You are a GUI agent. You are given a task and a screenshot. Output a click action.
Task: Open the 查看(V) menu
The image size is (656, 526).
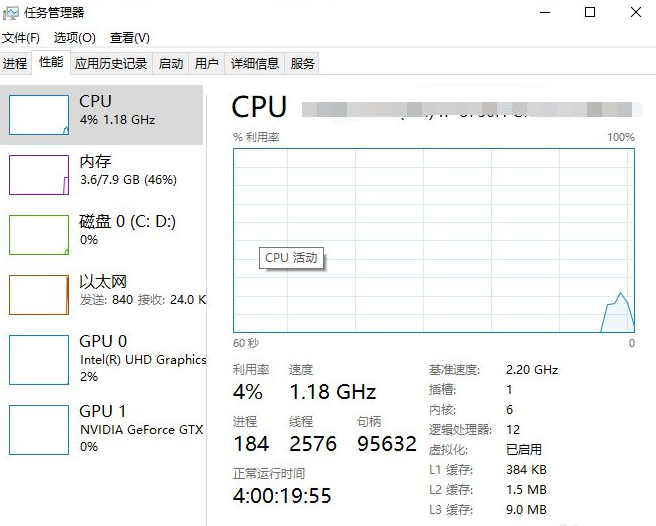[130, 38]
